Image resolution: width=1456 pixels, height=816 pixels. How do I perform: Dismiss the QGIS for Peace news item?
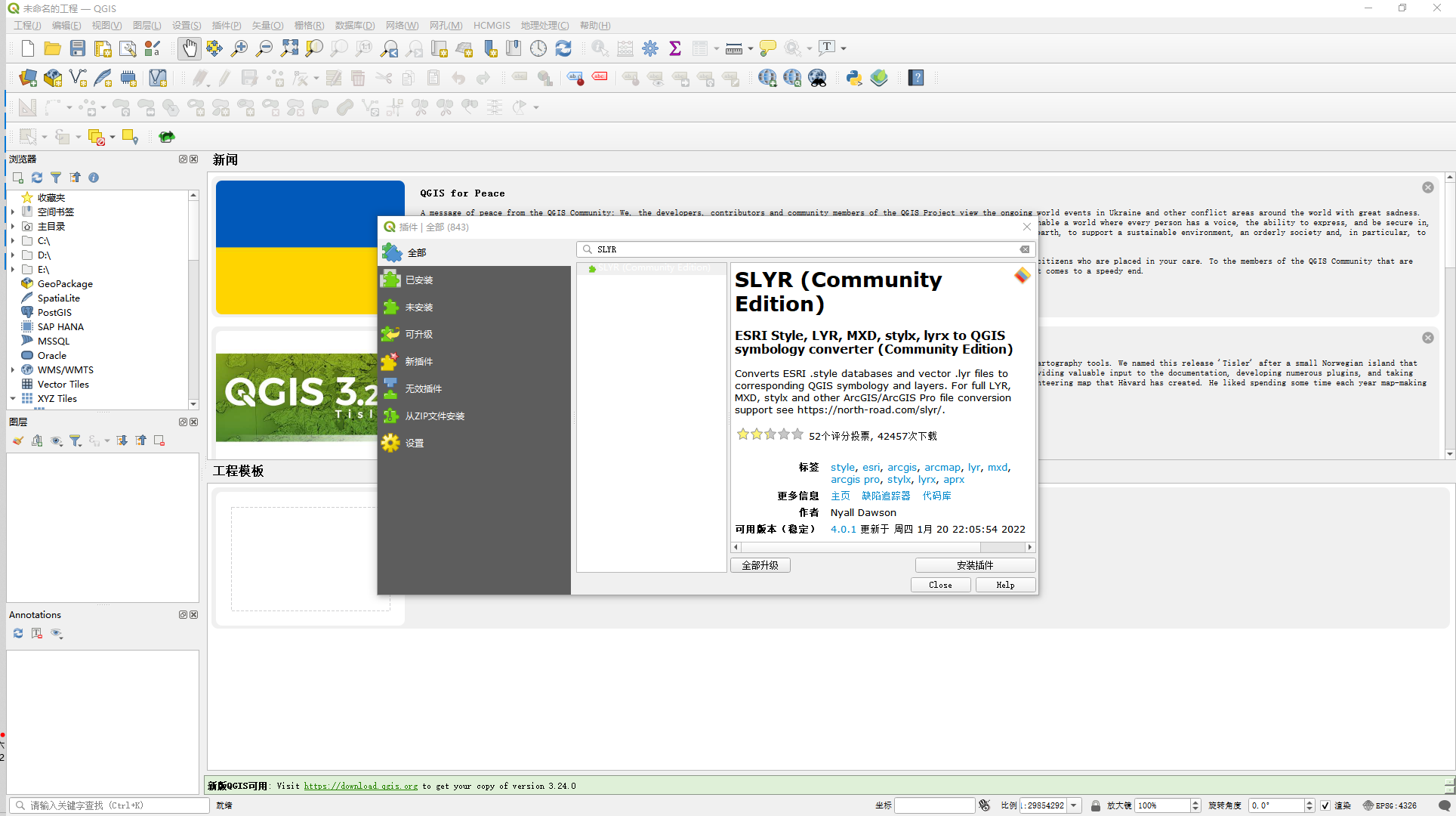coord(1427,187)
